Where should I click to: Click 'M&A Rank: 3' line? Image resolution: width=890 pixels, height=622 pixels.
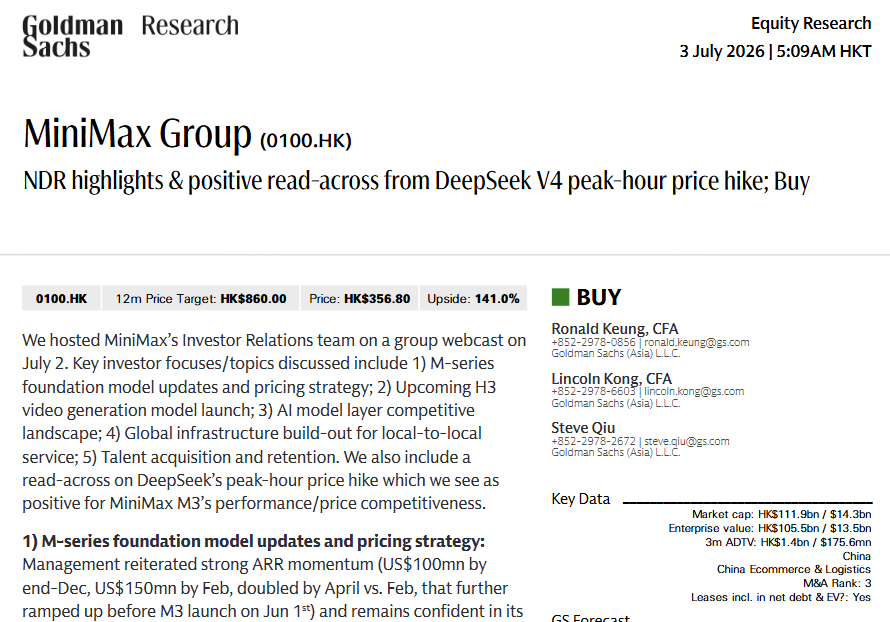(x=837, y=583)
